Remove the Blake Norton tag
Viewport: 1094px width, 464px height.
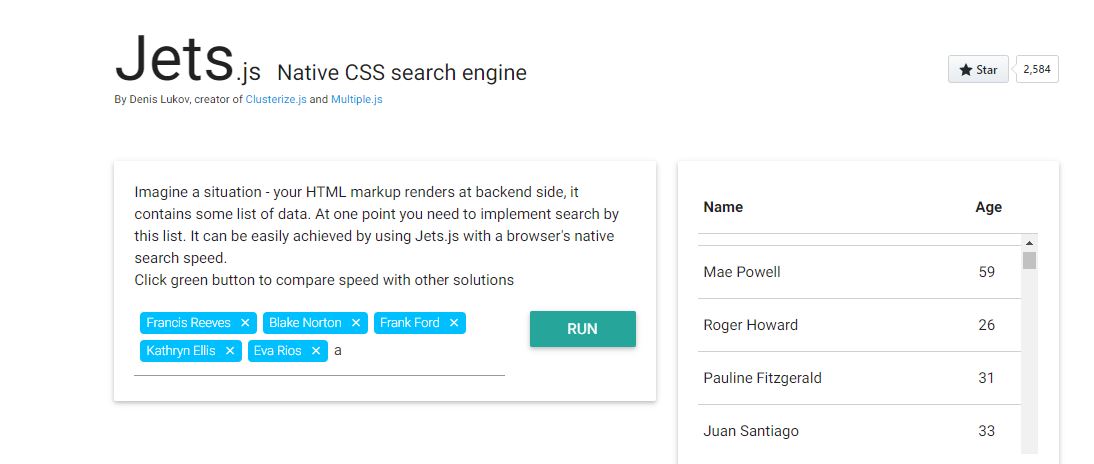coord(356,323)
